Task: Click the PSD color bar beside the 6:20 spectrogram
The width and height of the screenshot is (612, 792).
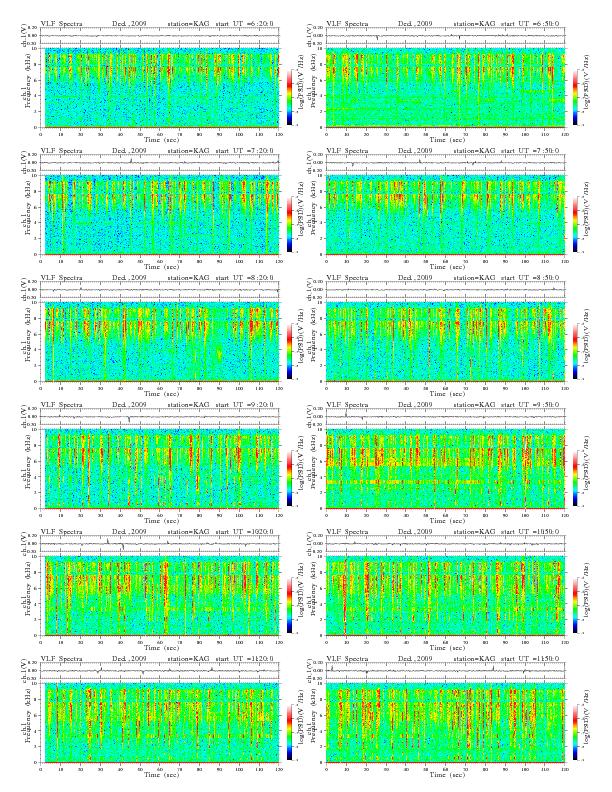Action: (x=289, y=97)
